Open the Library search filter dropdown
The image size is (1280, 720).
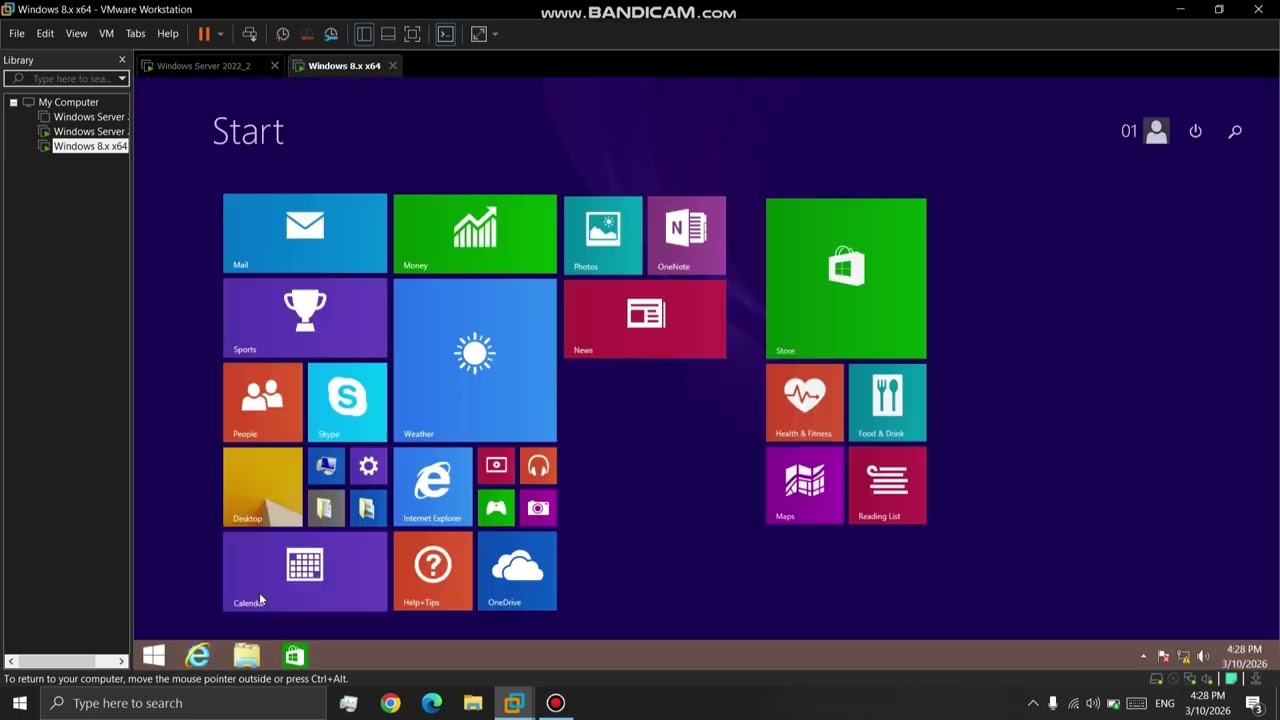(x=122, y=78)
